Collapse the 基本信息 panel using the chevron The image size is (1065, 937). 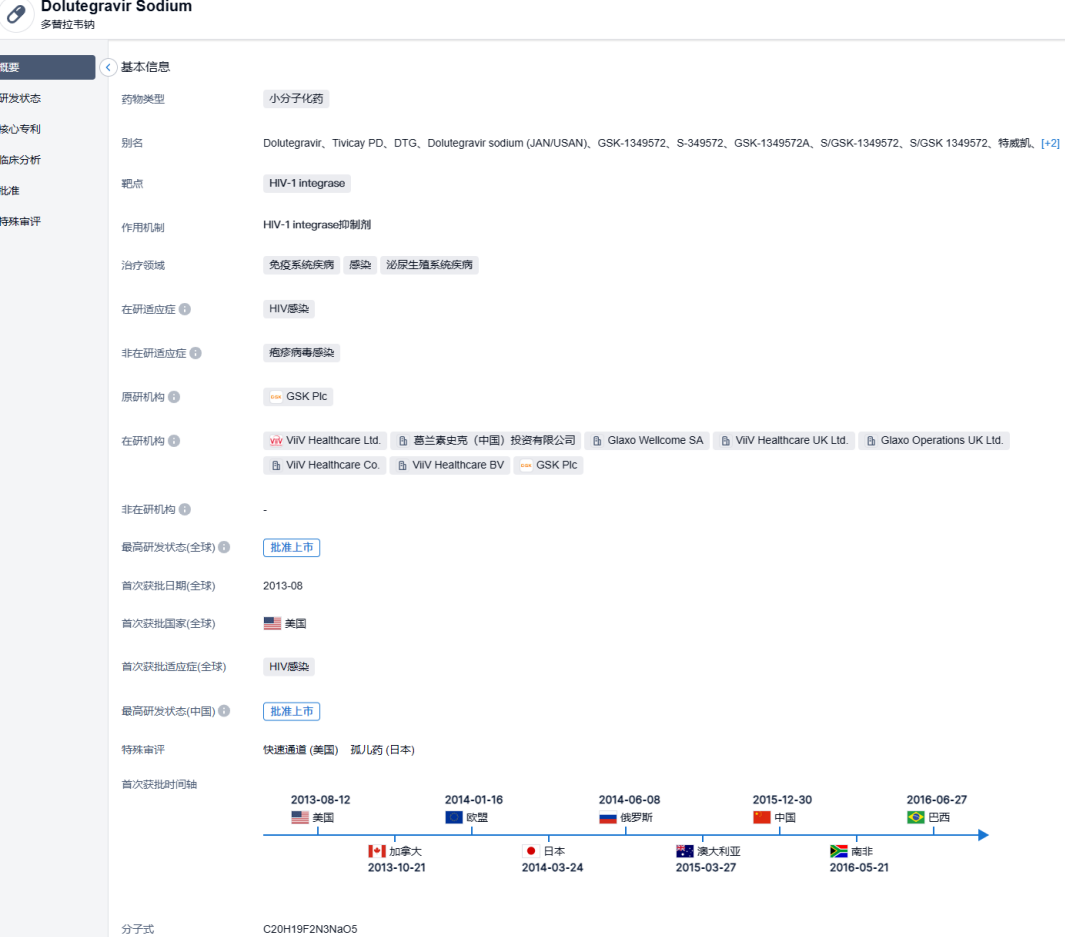(x=107, y=66)
